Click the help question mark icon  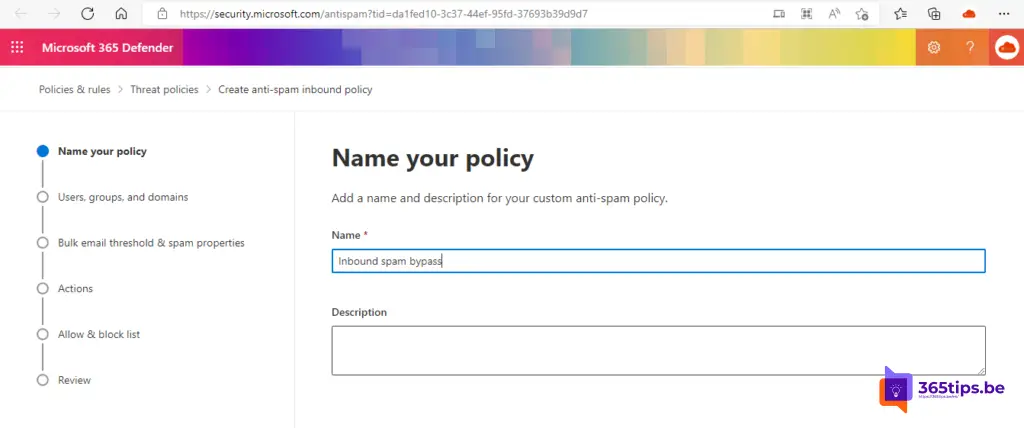click(969, 47)
